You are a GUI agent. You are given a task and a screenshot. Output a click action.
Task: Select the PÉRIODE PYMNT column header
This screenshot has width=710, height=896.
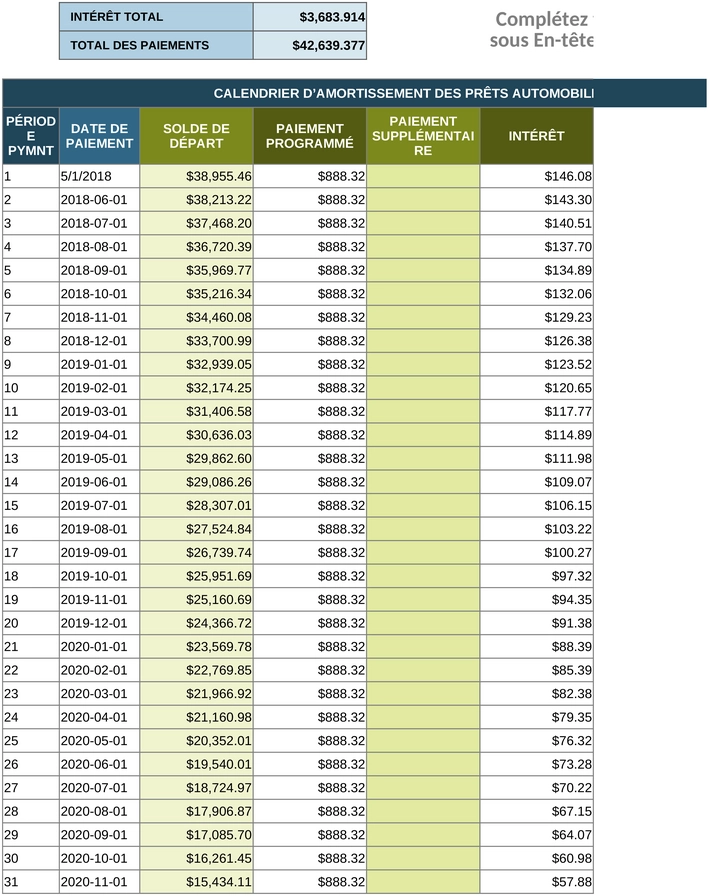point(31,136)
